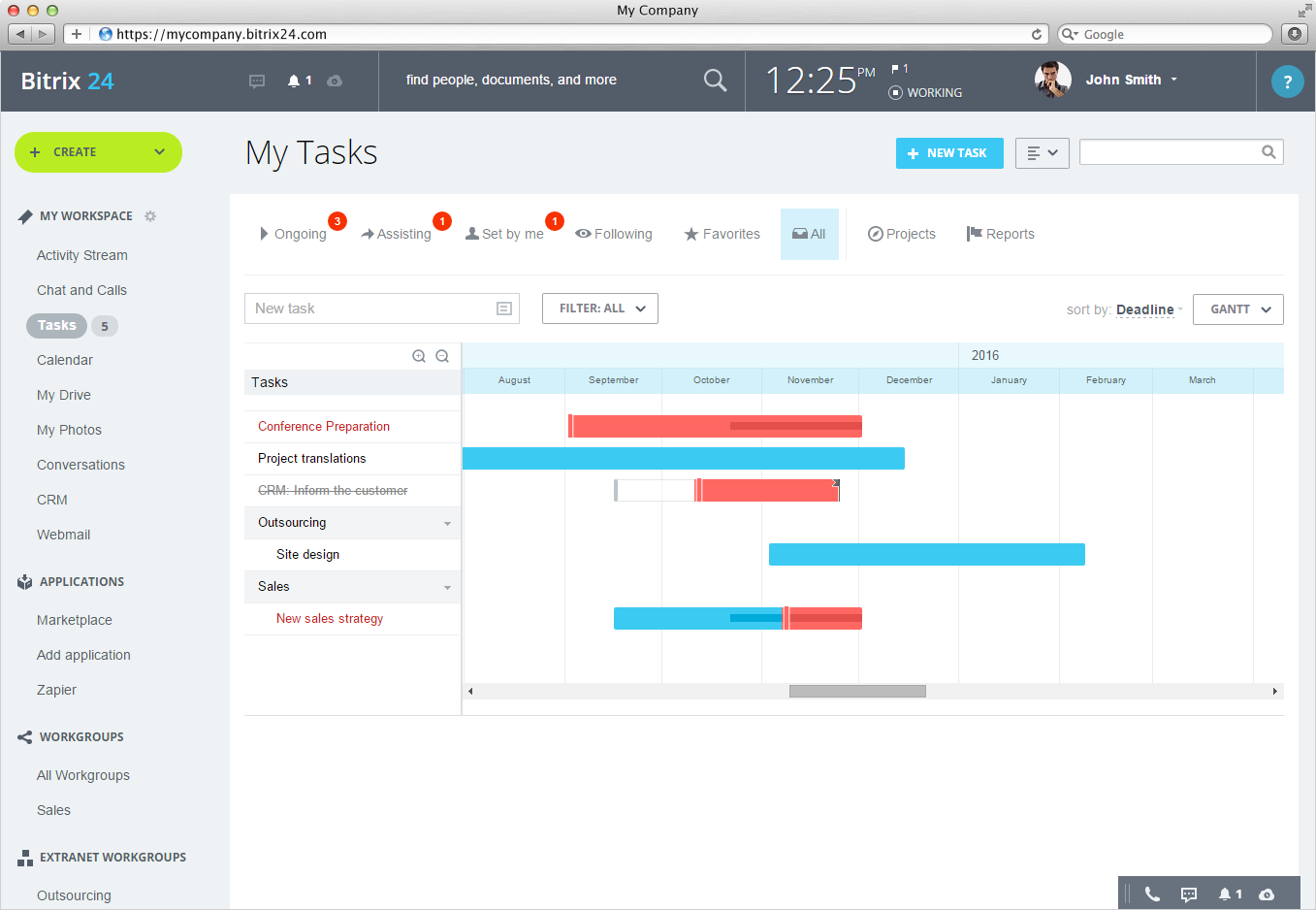Switch to the Reports tab
The height and width of the screenshot is (910, 1316).
coord(1001,234)
